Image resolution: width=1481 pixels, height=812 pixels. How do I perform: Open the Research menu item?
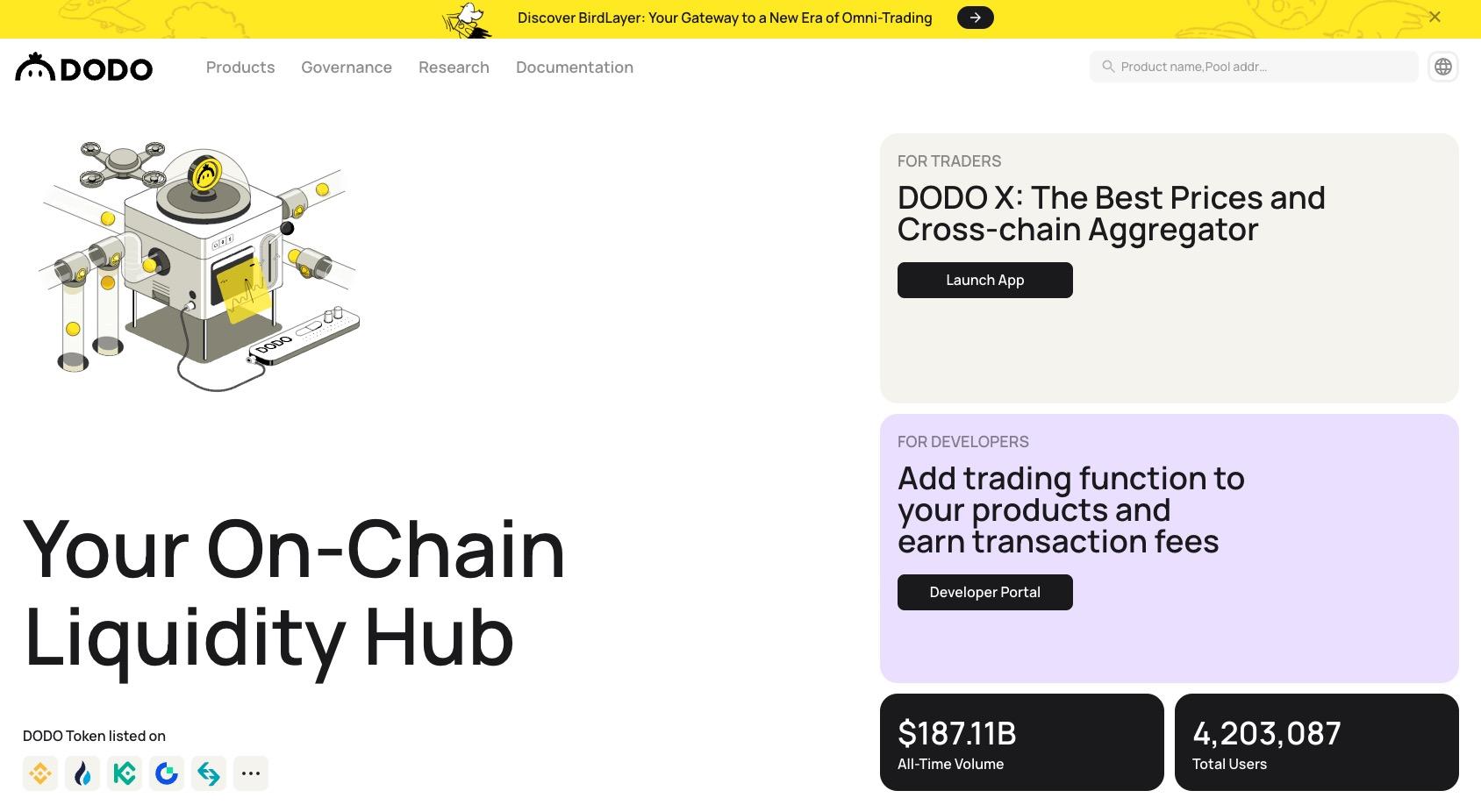[x=454, y=68]
